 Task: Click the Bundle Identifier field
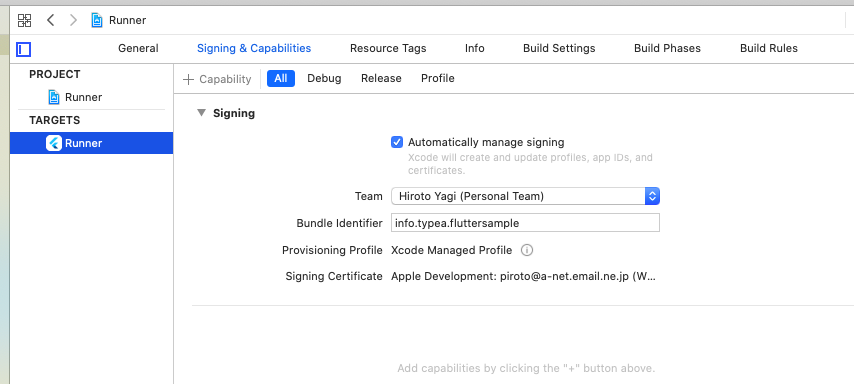pos(525,223)
